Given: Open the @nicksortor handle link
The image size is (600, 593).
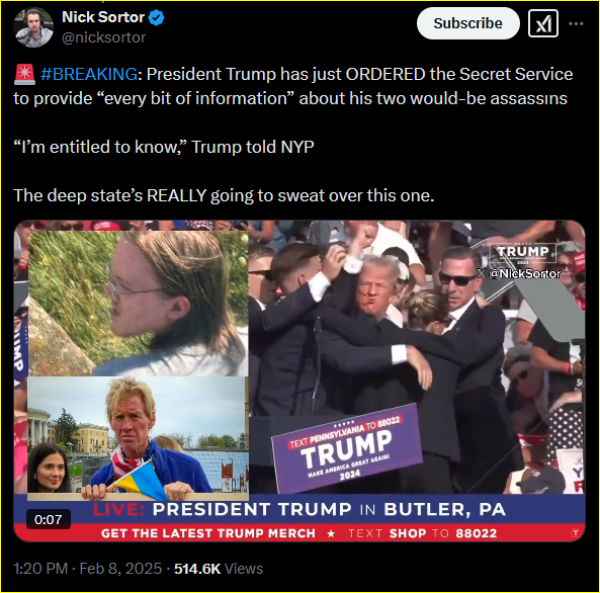Looking at the screenshot, I should (x=104, y=37).
